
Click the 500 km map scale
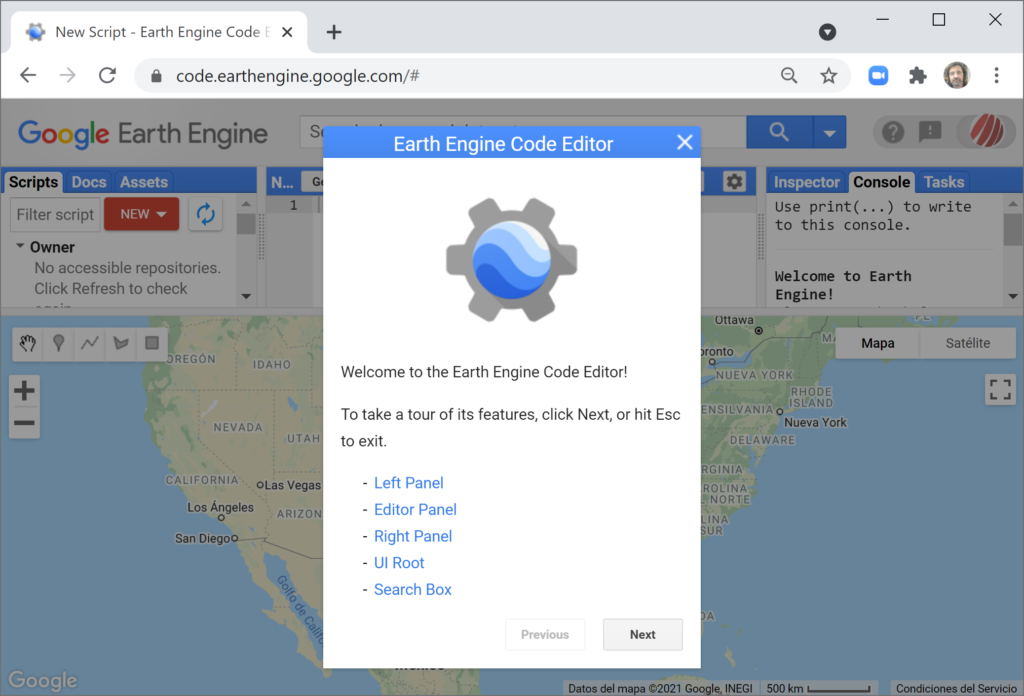tap(818, 688)
